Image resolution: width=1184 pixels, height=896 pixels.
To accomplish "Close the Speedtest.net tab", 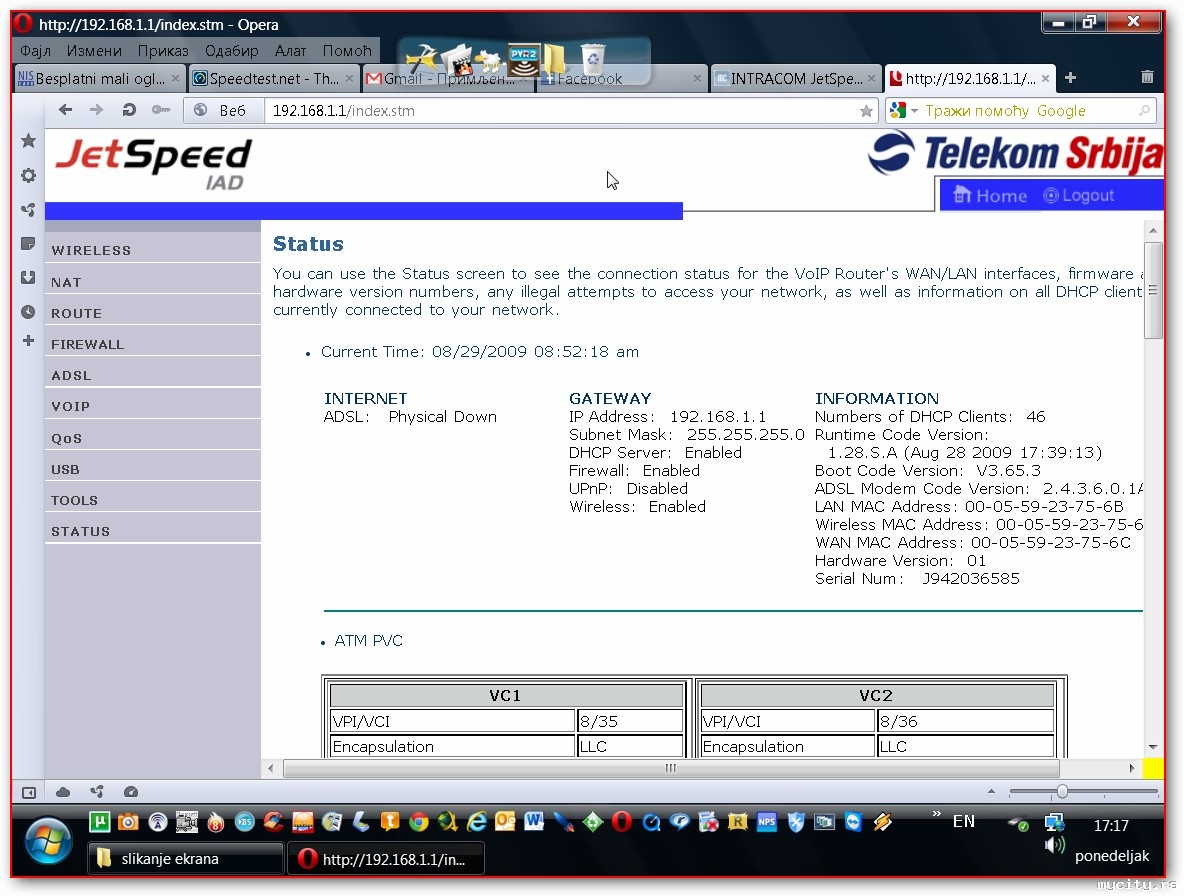I will tap(349, 79).
